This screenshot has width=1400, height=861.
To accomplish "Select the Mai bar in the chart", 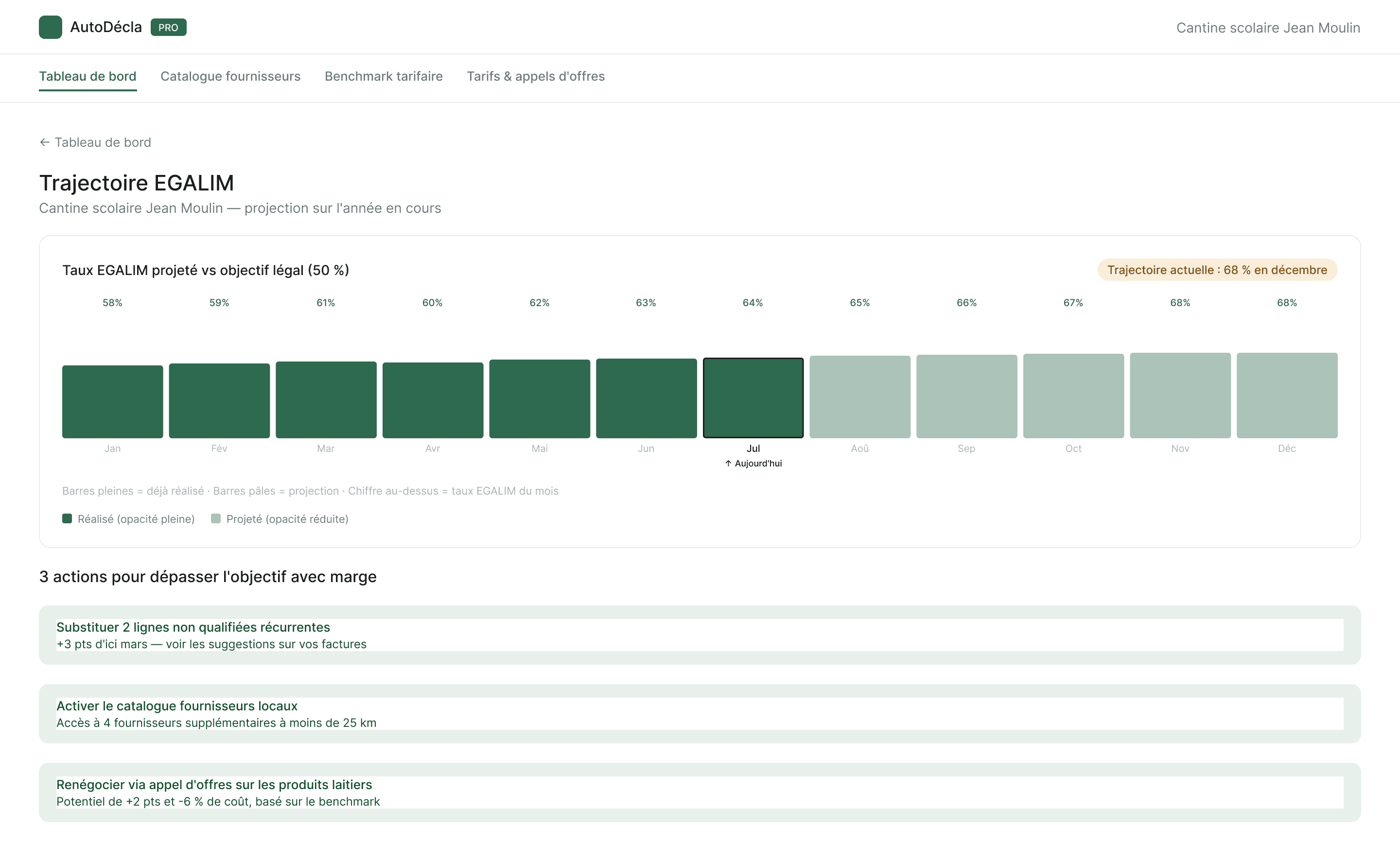I will pos(540,398).
